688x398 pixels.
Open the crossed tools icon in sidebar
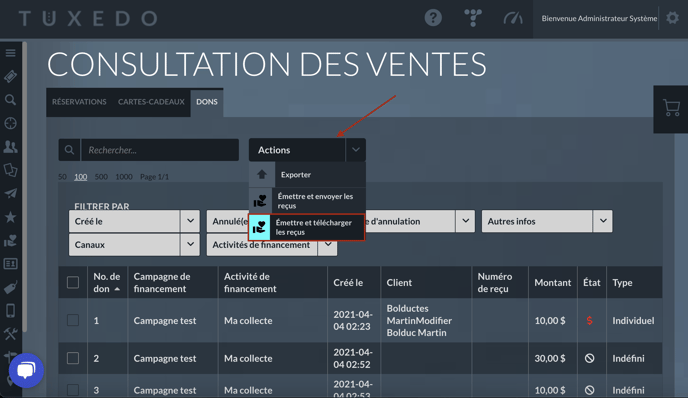11,333
